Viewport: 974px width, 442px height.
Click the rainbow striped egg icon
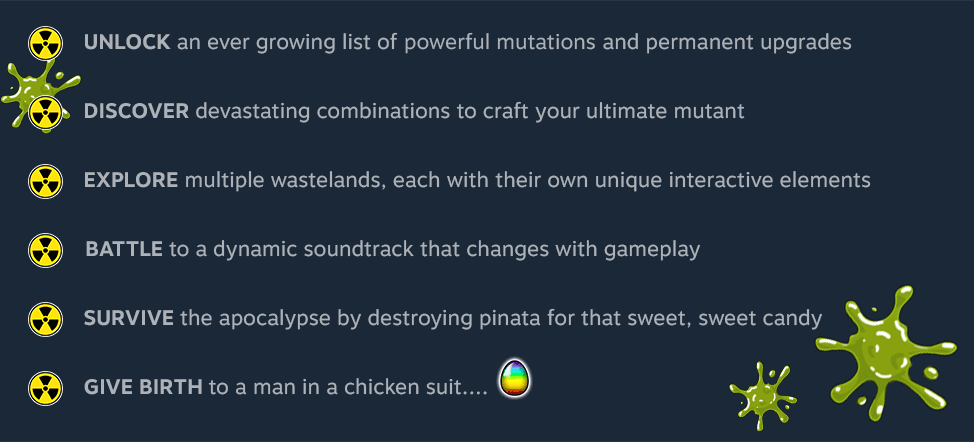pos(515,378)
